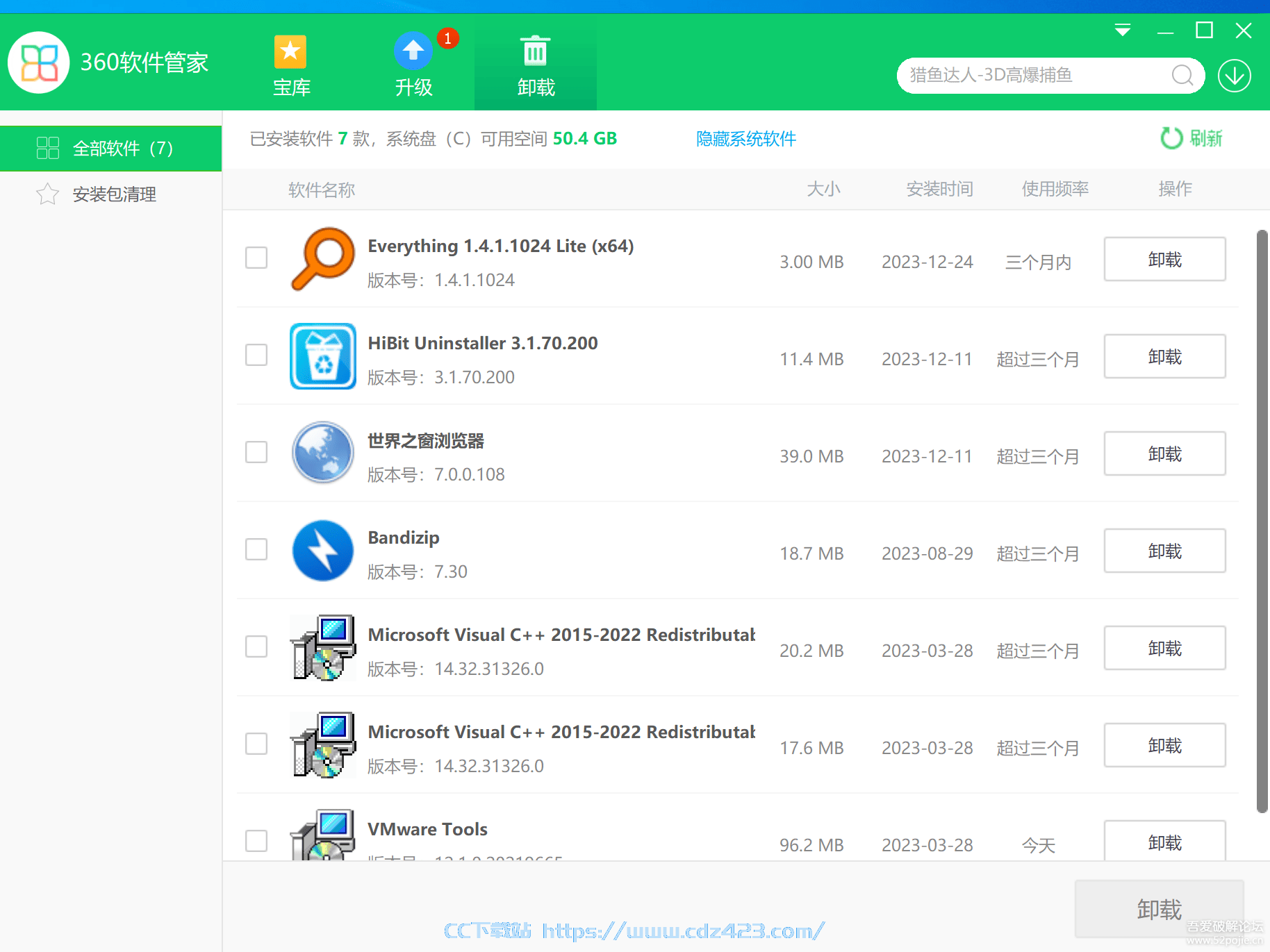Sort by 软件名称 column header
1270x952 pixels.
(x=322, y=190)
